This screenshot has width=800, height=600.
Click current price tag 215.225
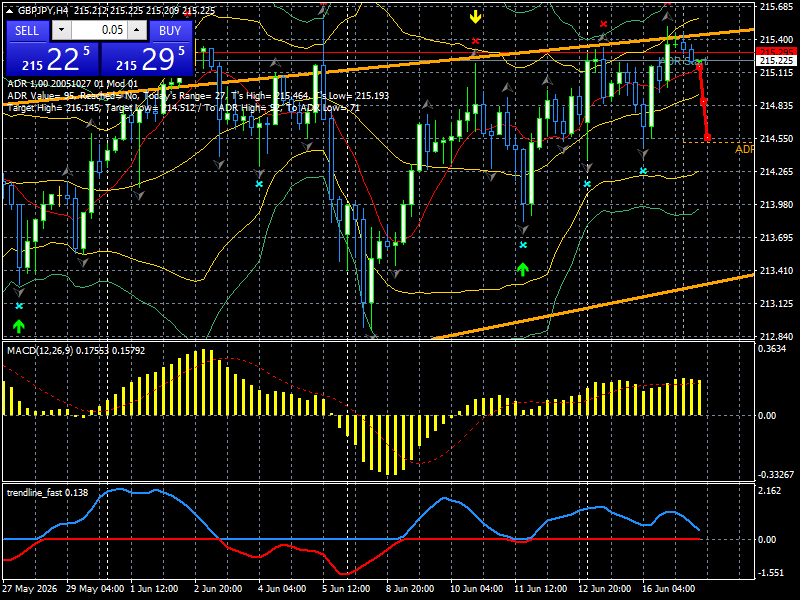tap(777, 61)
